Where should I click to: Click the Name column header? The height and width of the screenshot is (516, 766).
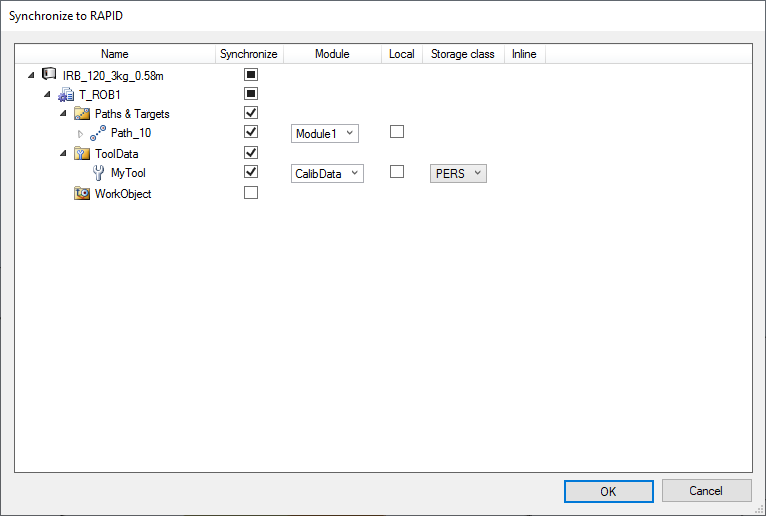tap(115, 54)
